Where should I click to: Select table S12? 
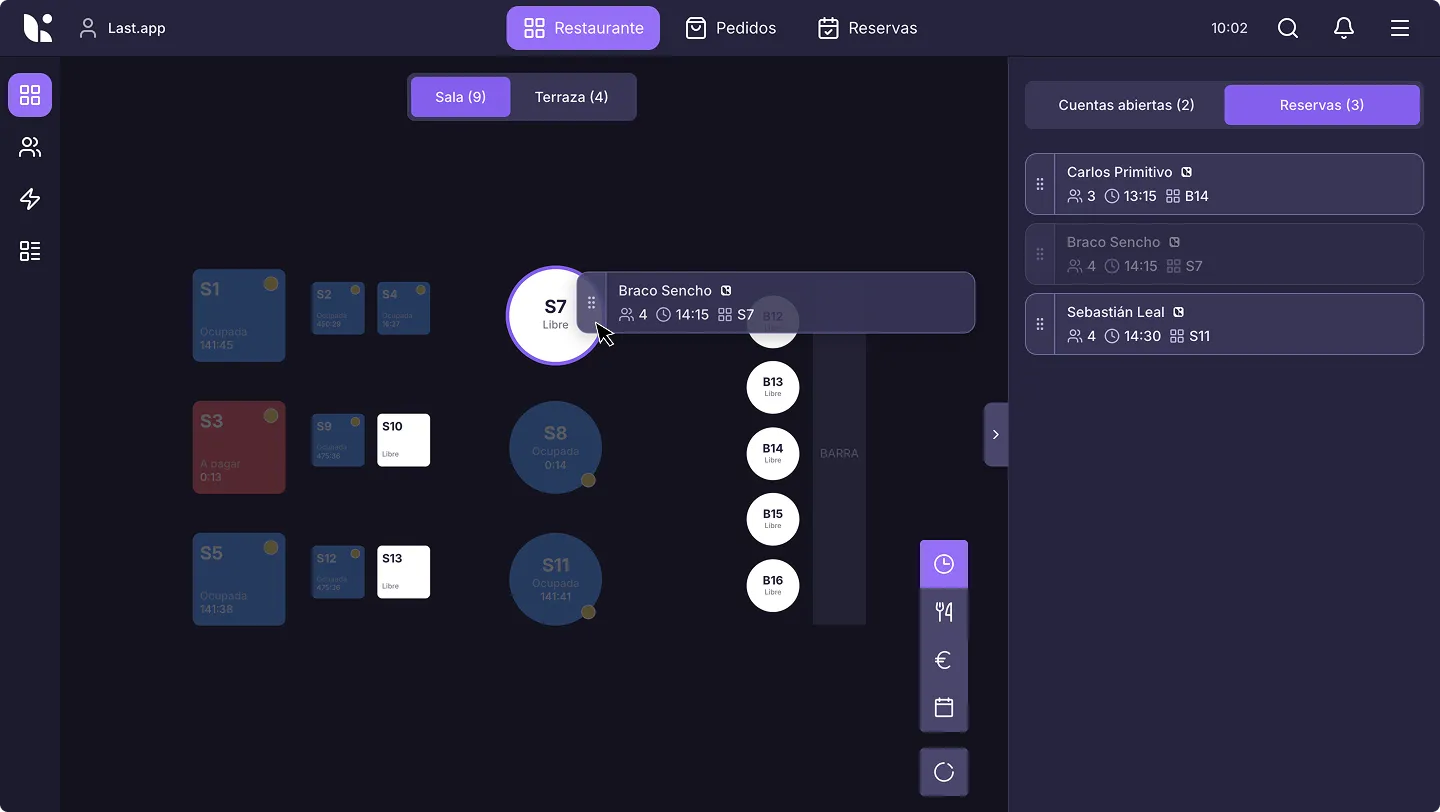[x=338, y=572]
